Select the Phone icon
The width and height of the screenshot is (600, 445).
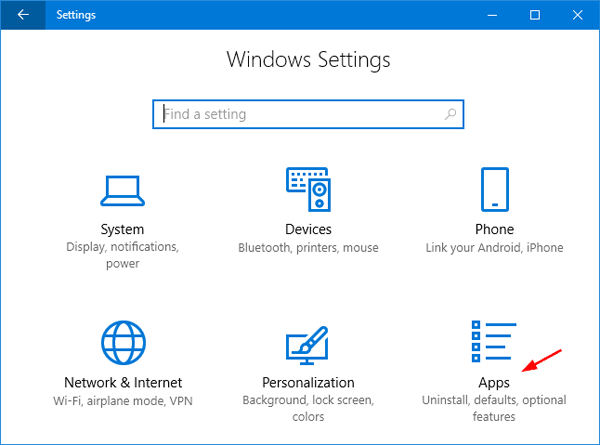pyautogui.click(x=494, y=188)
